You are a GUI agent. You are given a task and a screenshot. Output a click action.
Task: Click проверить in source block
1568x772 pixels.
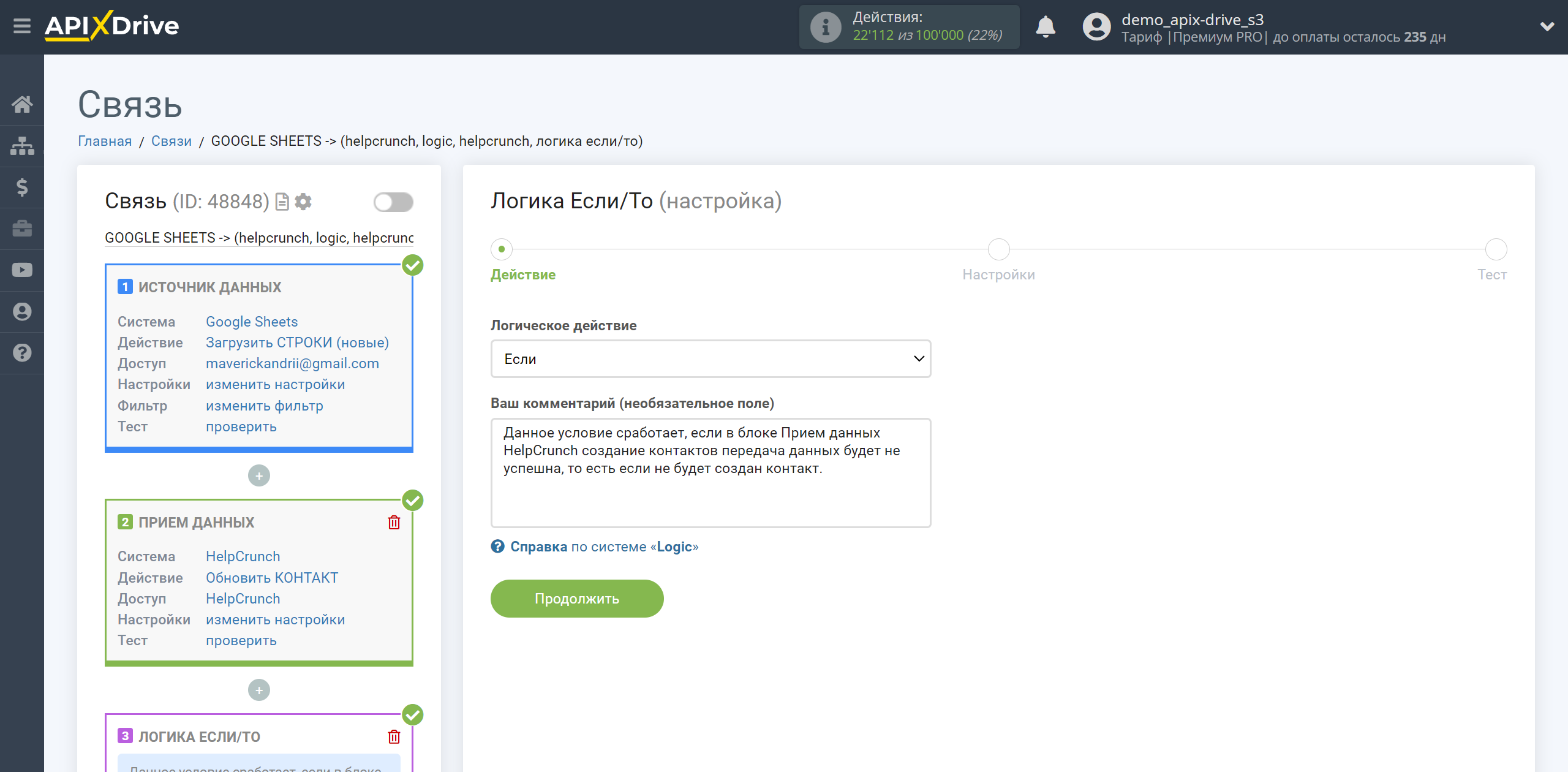point(241,426)
